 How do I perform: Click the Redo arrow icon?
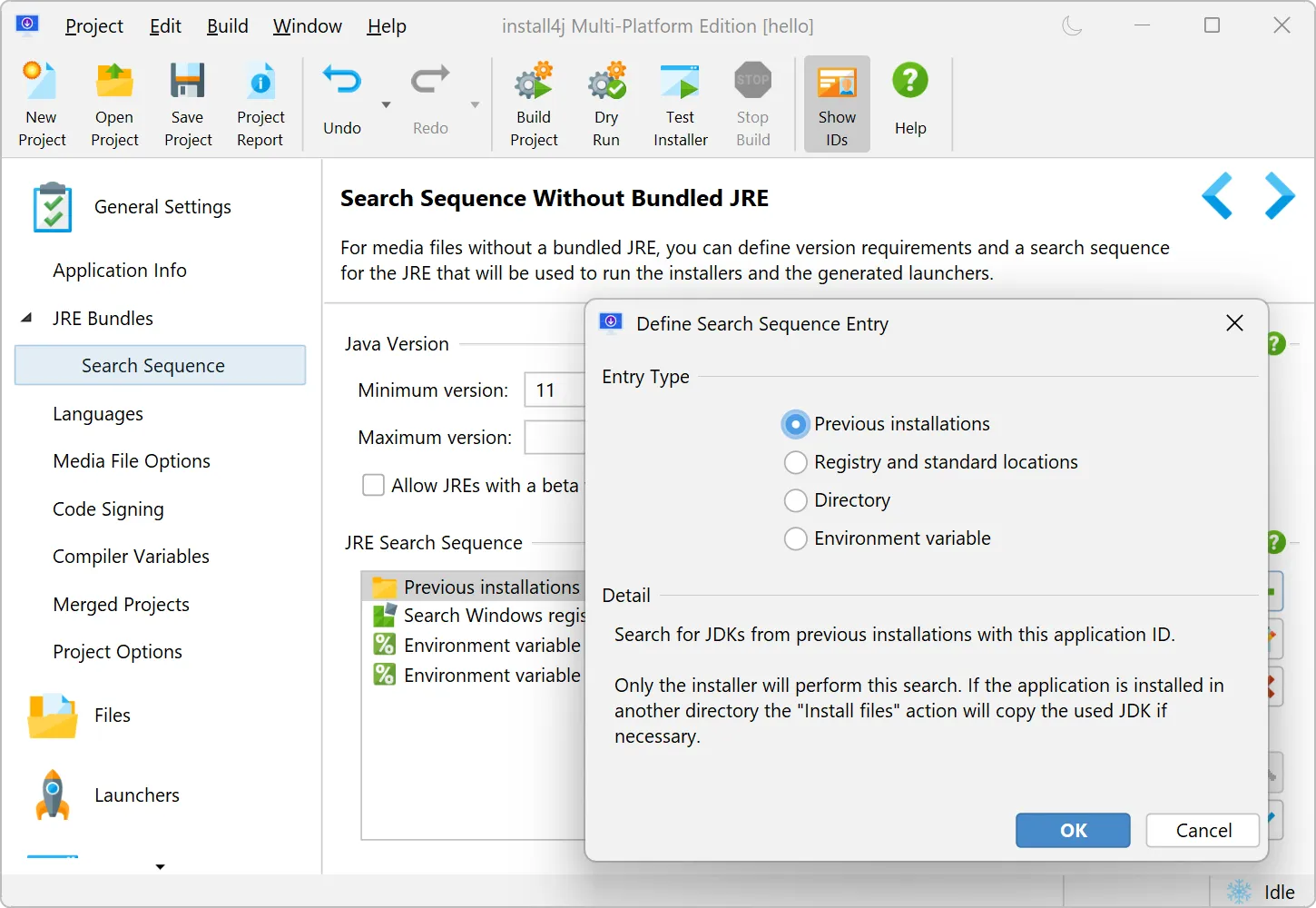(430, 81)
